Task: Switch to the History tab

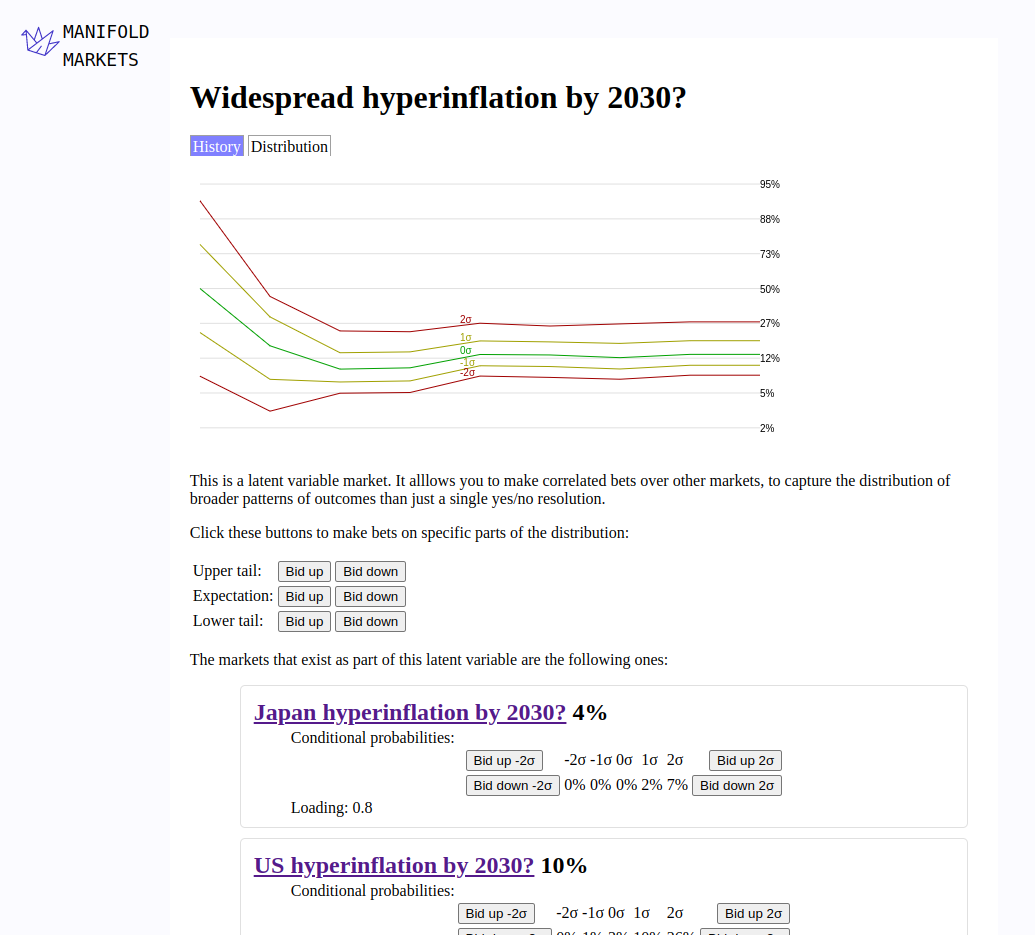Action: pos(217,146)
